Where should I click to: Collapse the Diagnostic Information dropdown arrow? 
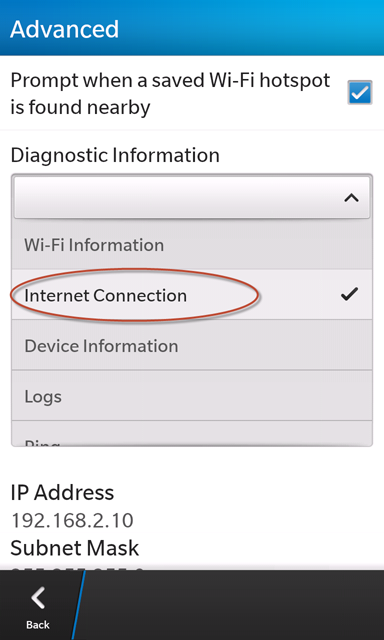(351, 198)
